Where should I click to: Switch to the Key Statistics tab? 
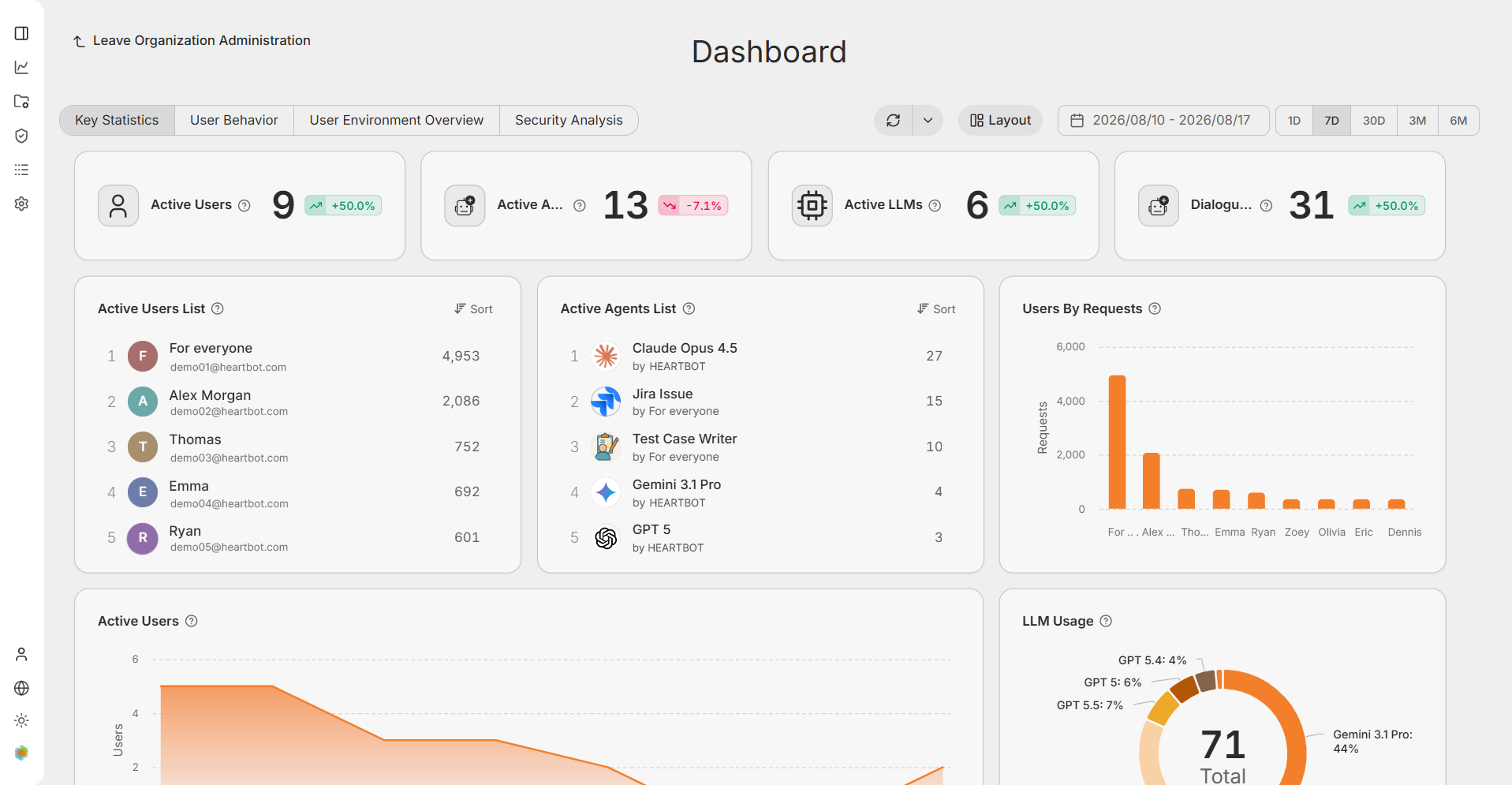point(117,120)
